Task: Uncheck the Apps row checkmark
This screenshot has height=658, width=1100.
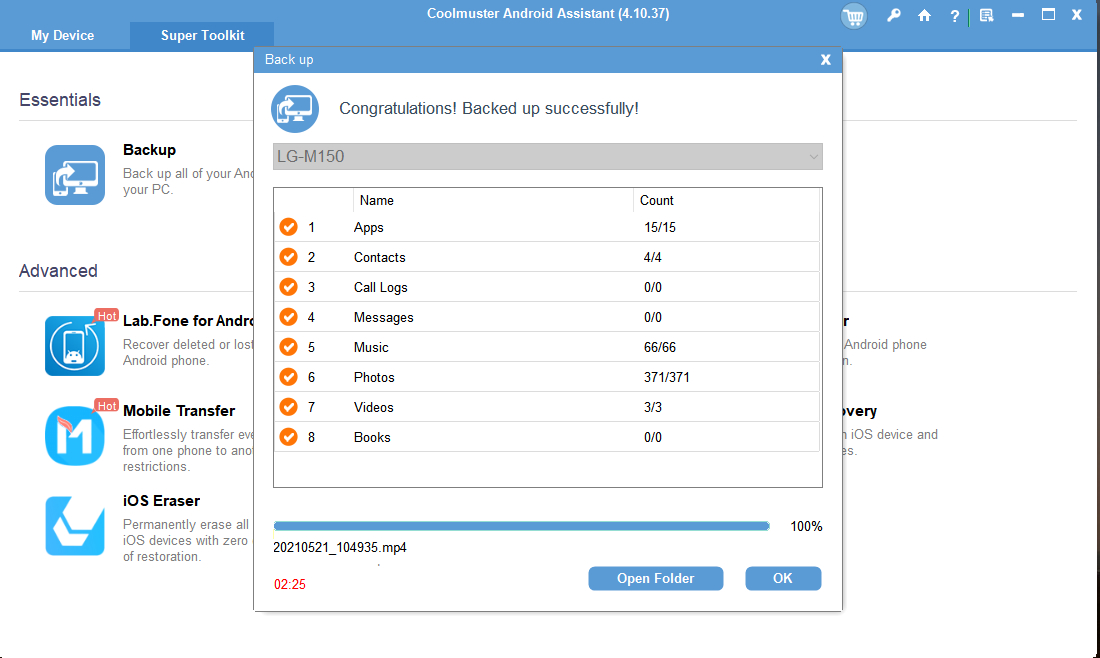Action: tap(288, 227)
